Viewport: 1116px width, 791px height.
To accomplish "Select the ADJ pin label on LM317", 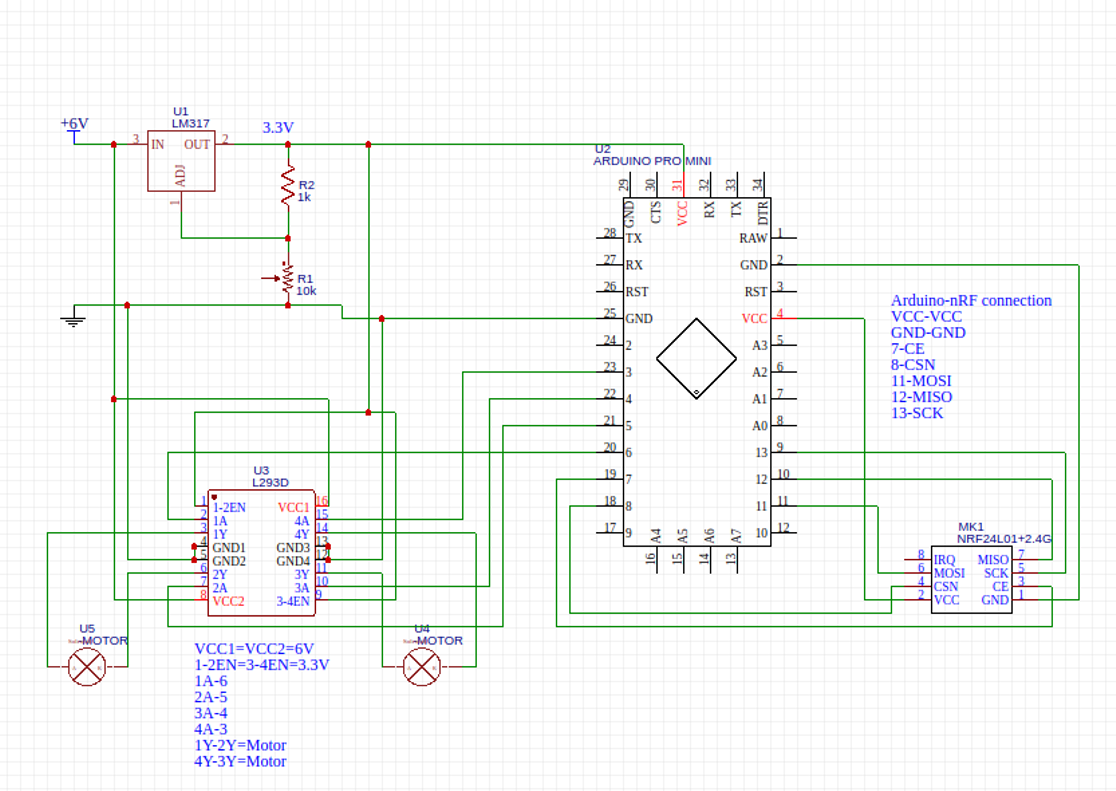I will click(181, 176).
